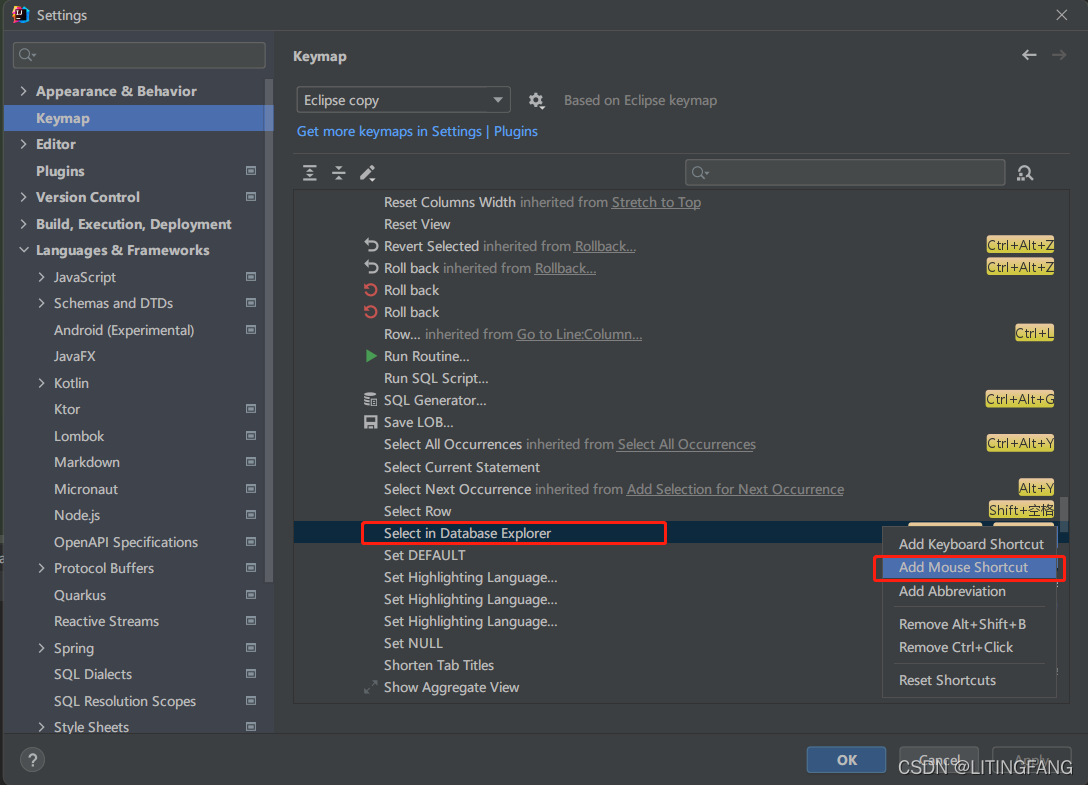
Task: Select the Set NULL action row
Action: [413, 643]
